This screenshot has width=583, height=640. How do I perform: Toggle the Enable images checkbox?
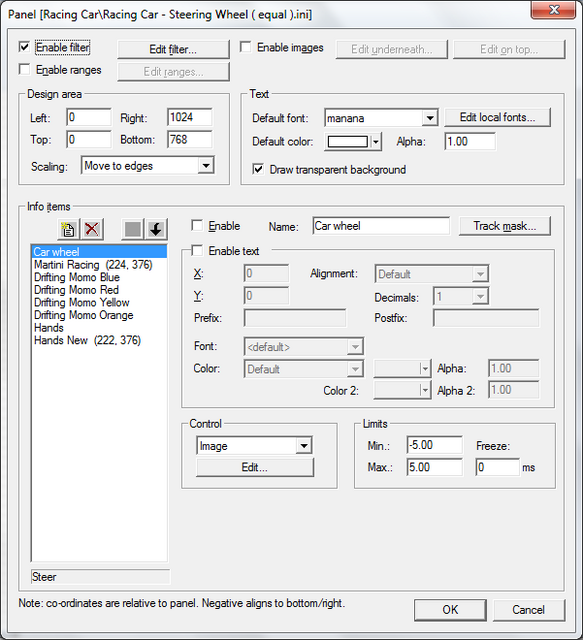pos(246,47)
